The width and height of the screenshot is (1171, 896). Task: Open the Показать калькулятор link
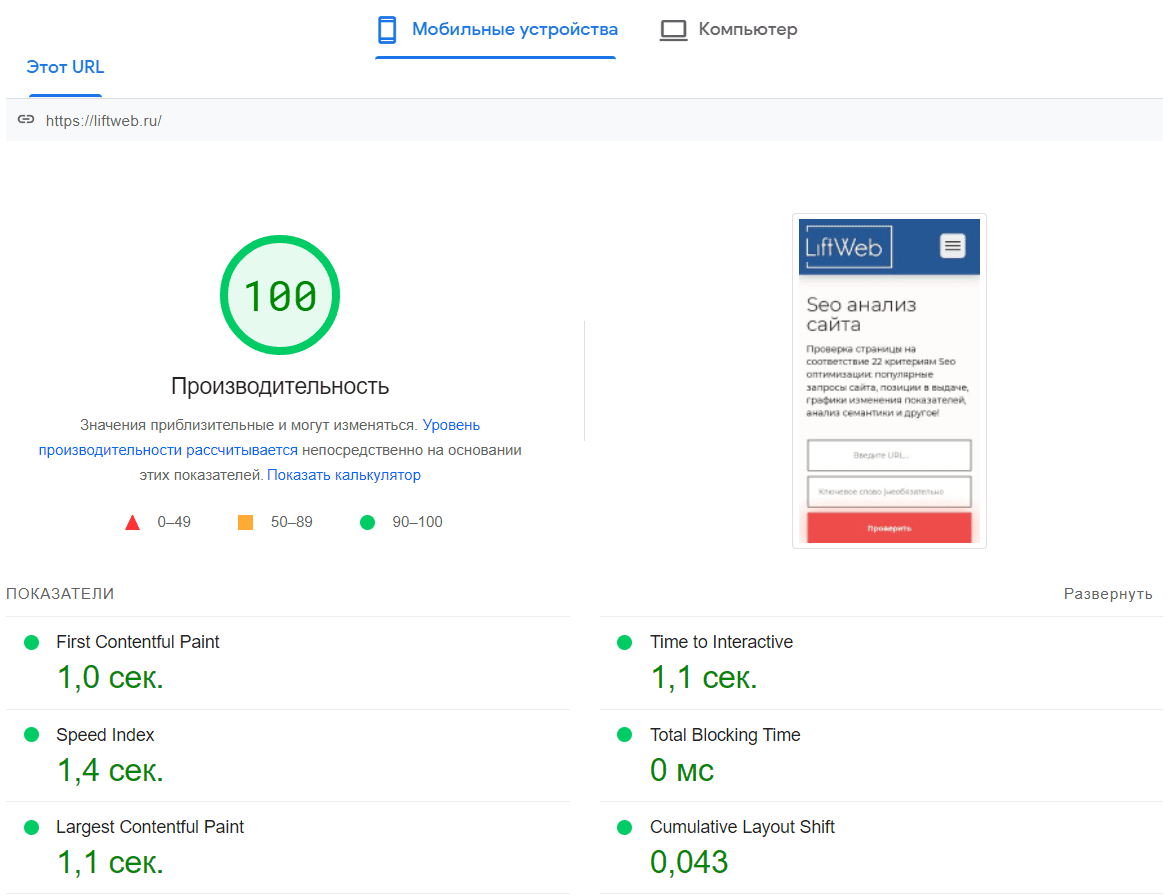(x=343, y=475)
